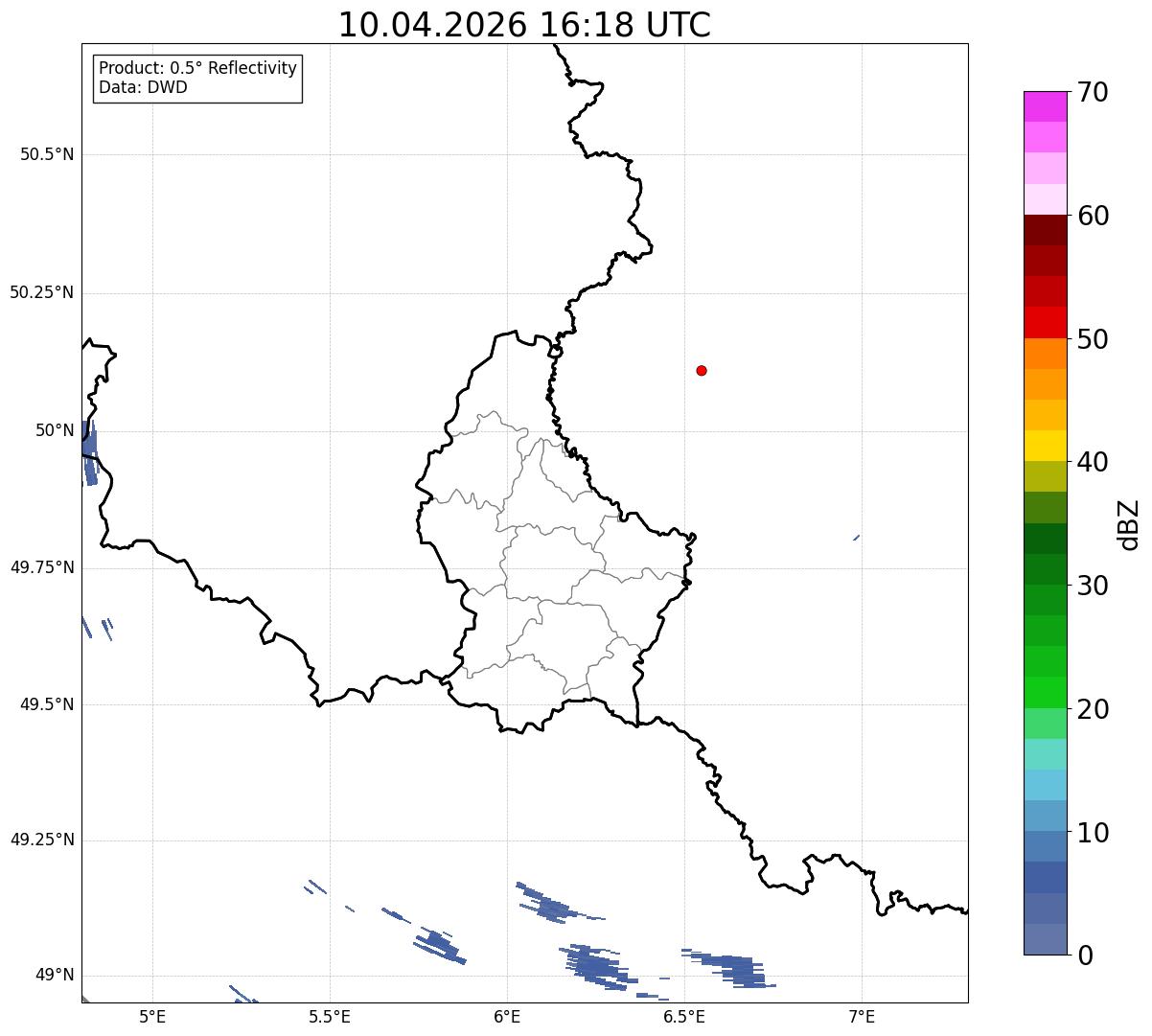Screen dimensions: 1152x1036
Task: Click the yellow 40 dBZ colorbar segment
Action: 1045,446
